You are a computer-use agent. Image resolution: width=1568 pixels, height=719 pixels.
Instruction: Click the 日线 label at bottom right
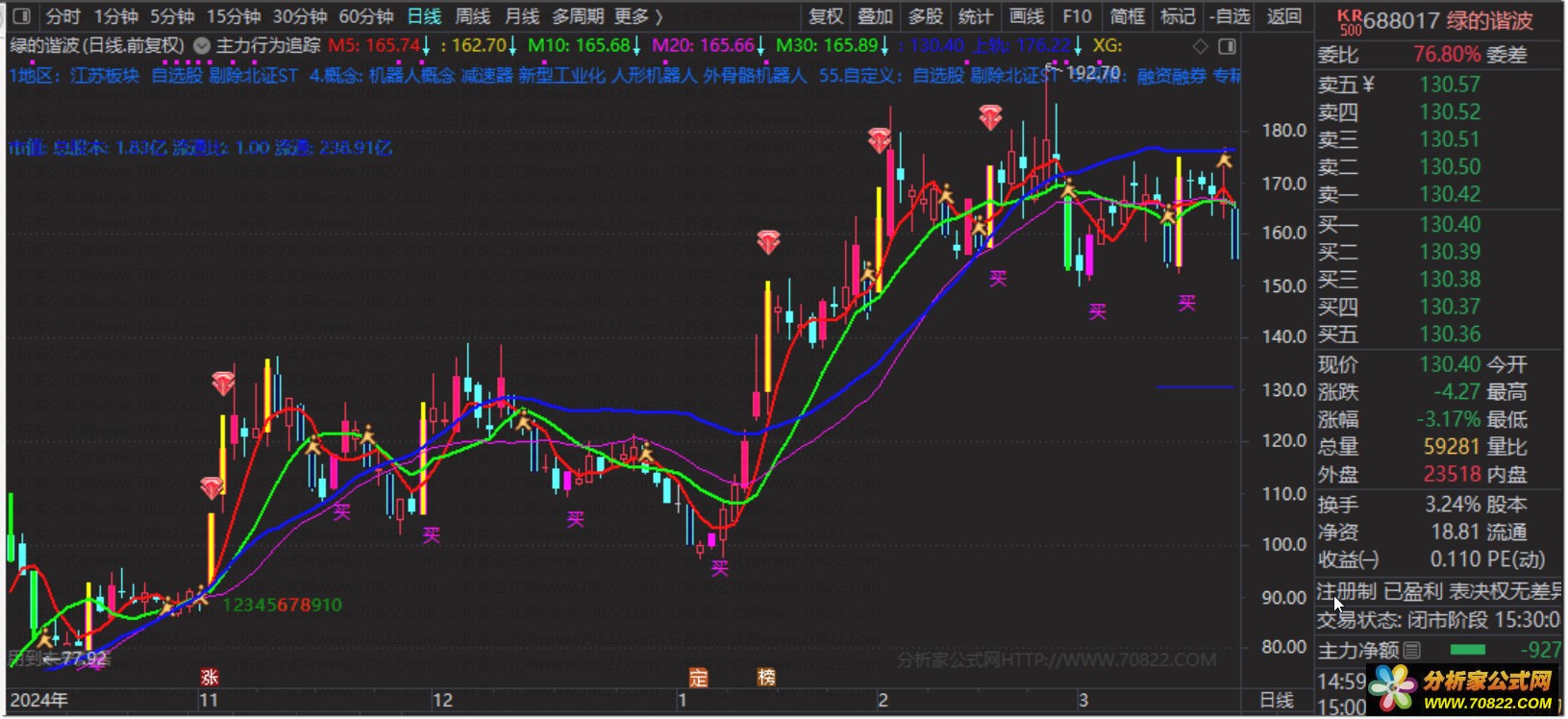(x=1277, y=700)
